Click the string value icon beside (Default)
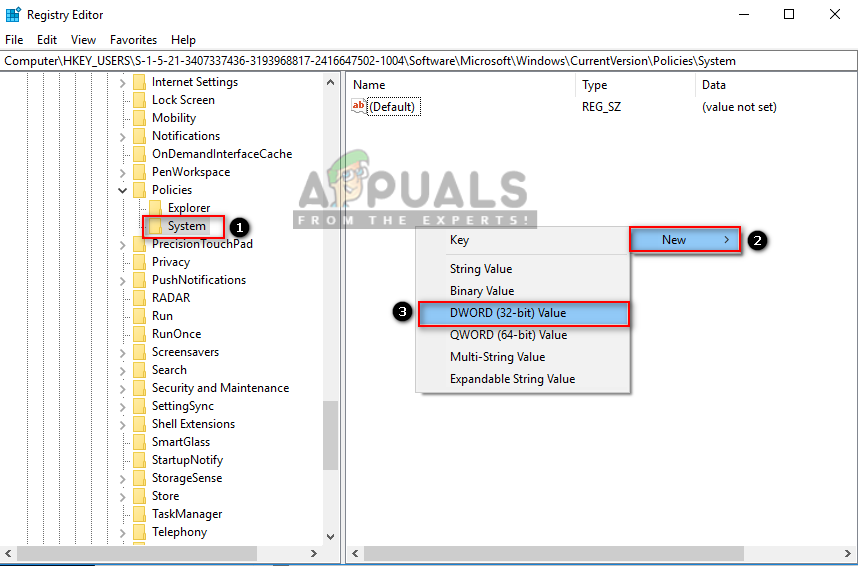 point(358,106)
